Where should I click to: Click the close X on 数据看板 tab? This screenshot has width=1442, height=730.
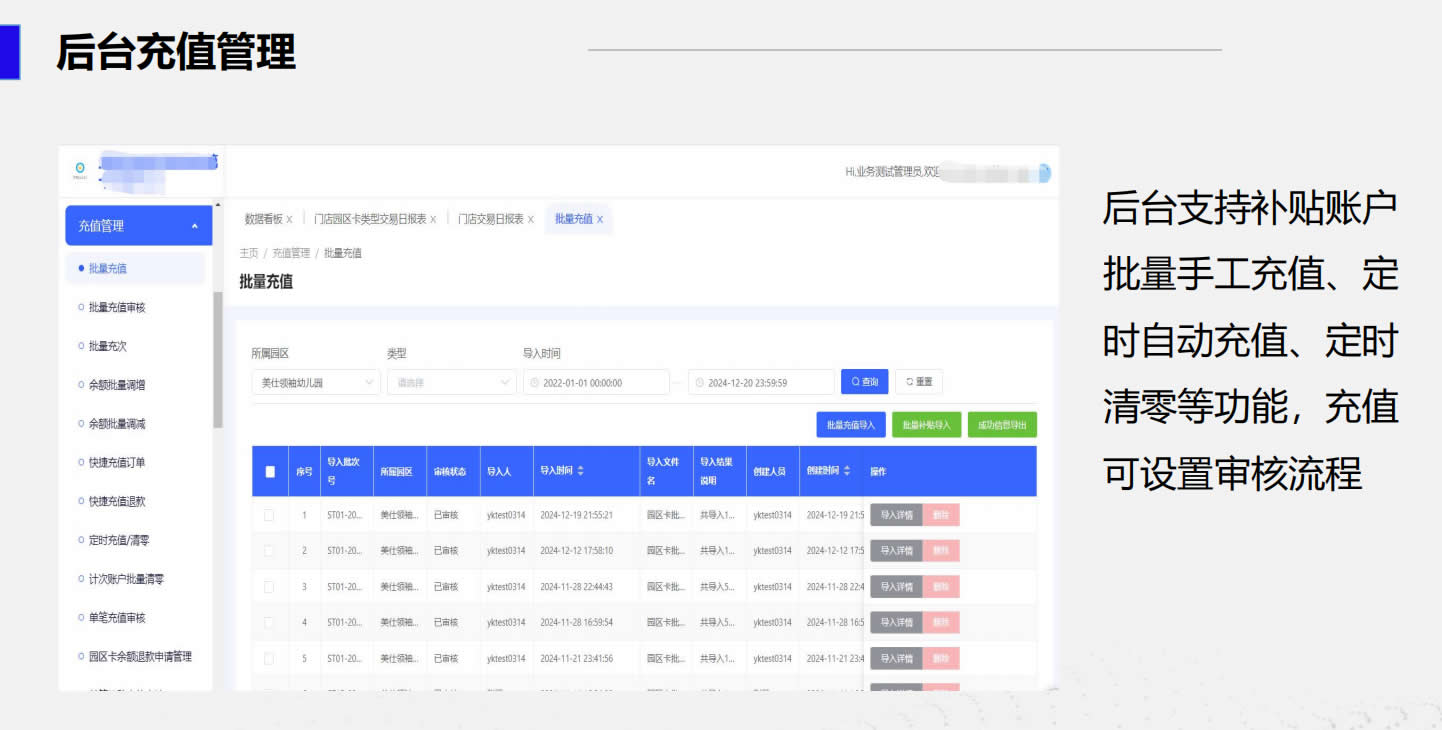point(289,219)
